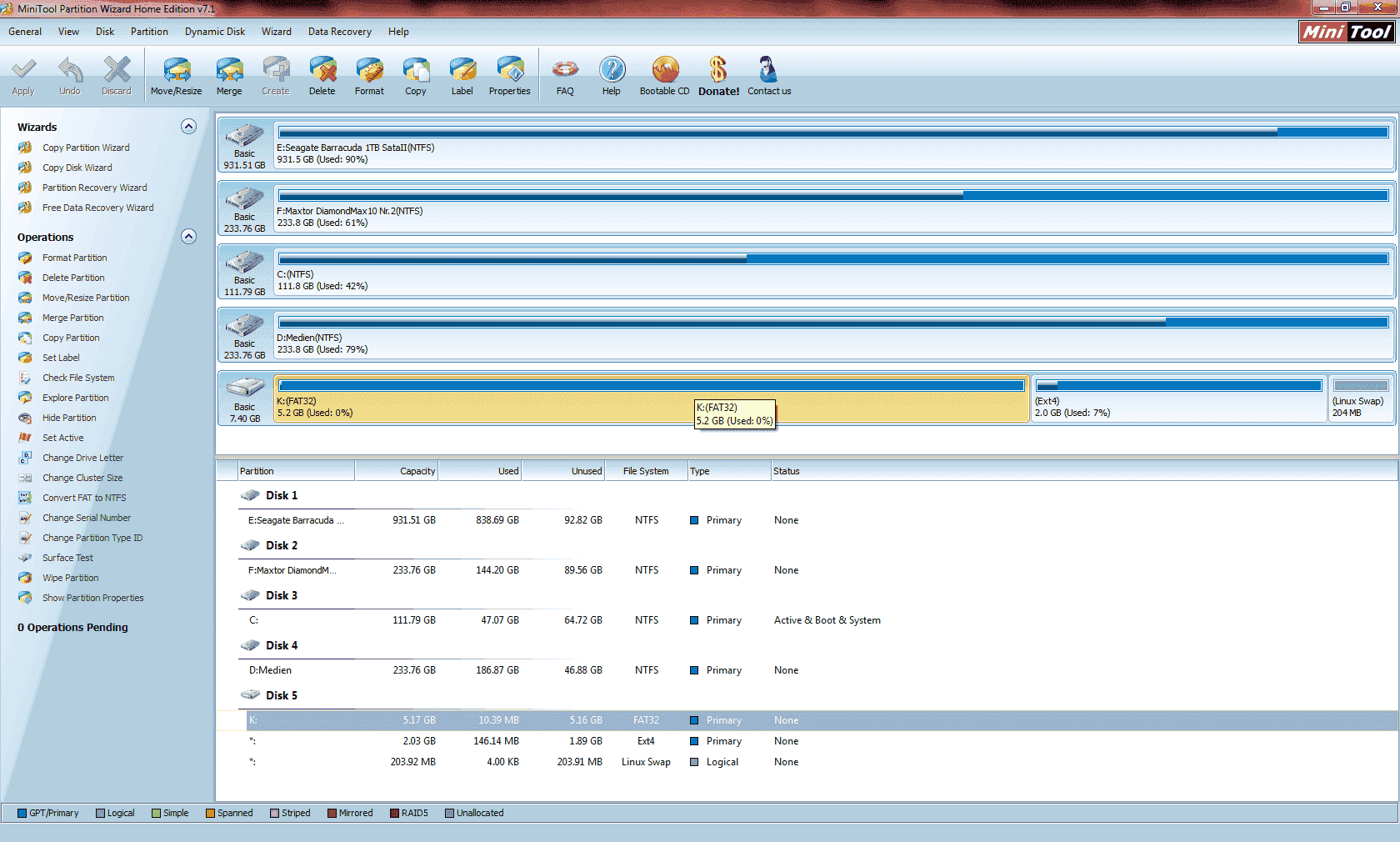Click Surface Test sidebar icon
The height and width of the screenshot is (842, 1400).
pyautogui.click(x=25, y=558)
